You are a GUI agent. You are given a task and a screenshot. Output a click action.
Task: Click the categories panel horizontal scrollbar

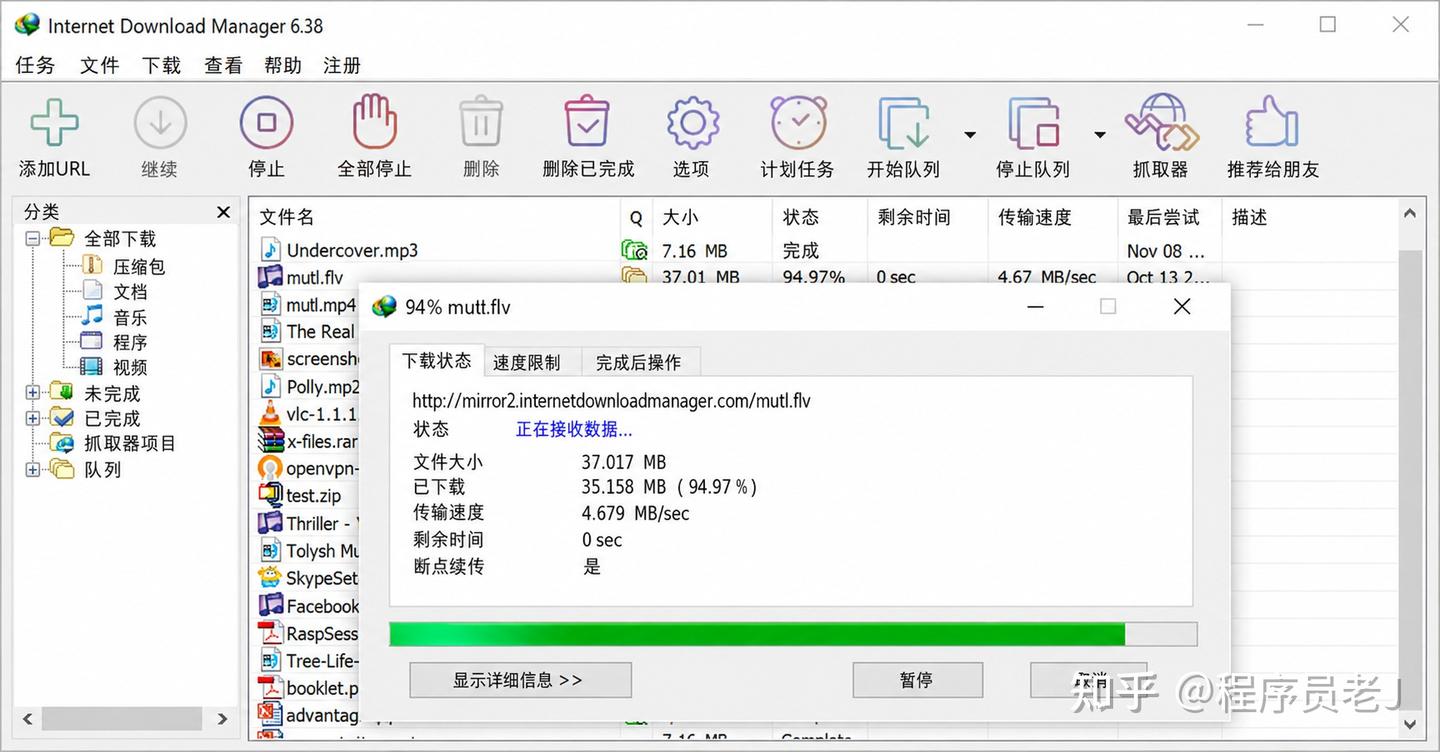124,718
